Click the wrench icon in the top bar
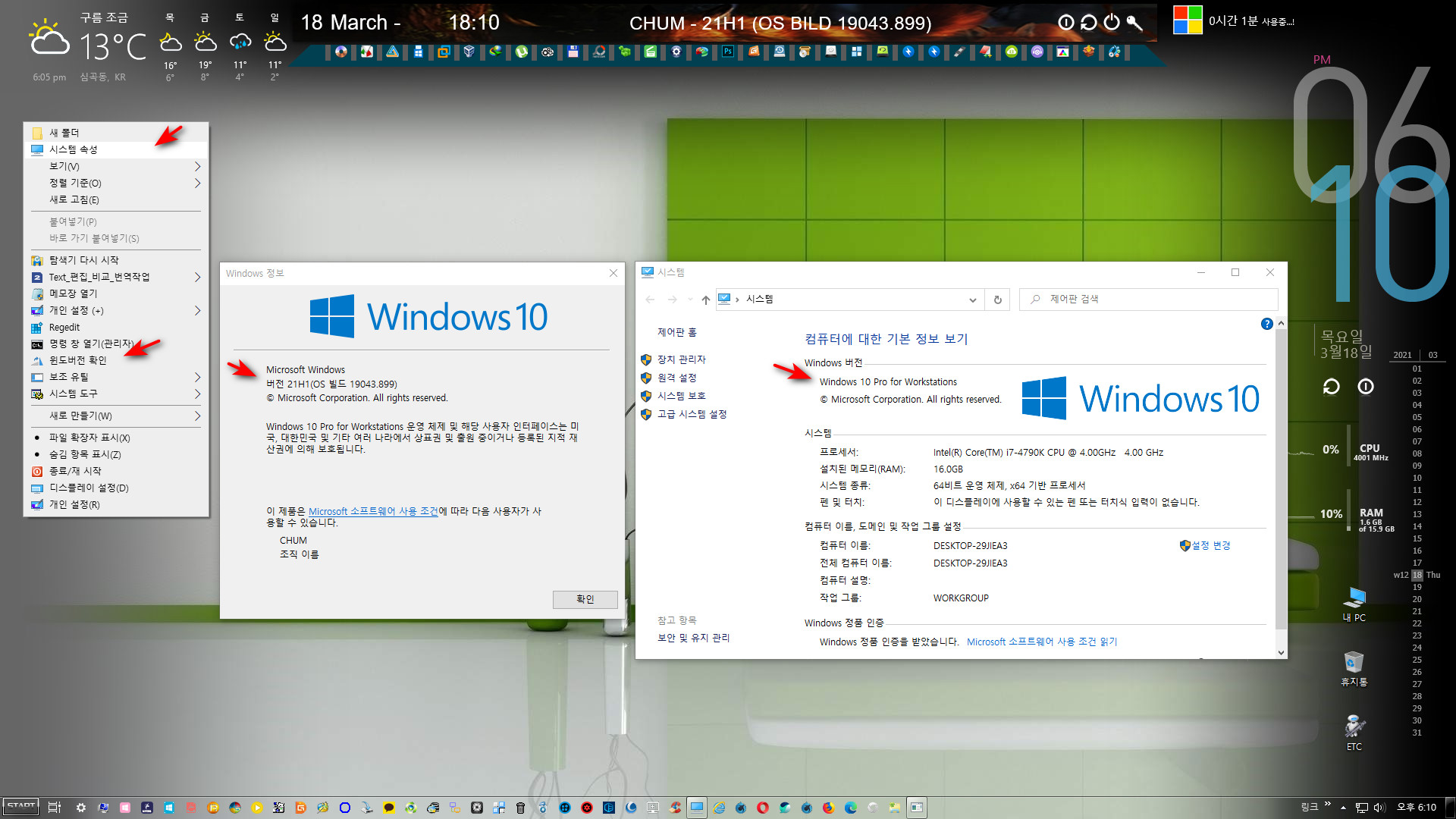This screenshot has width=1456, height=819. coord(1134,22)
